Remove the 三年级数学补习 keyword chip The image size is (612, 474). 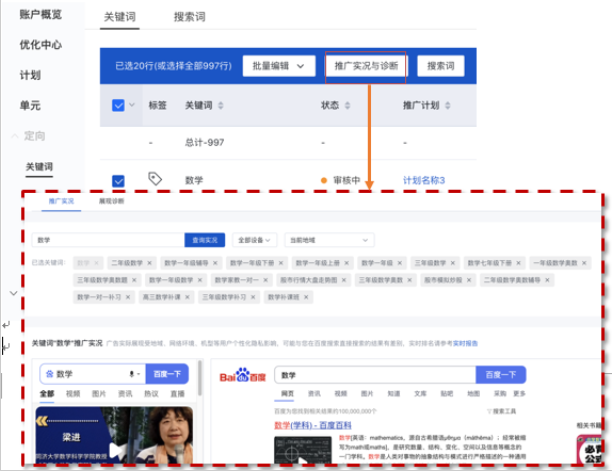pyautogui.click(x=253, y=297)
